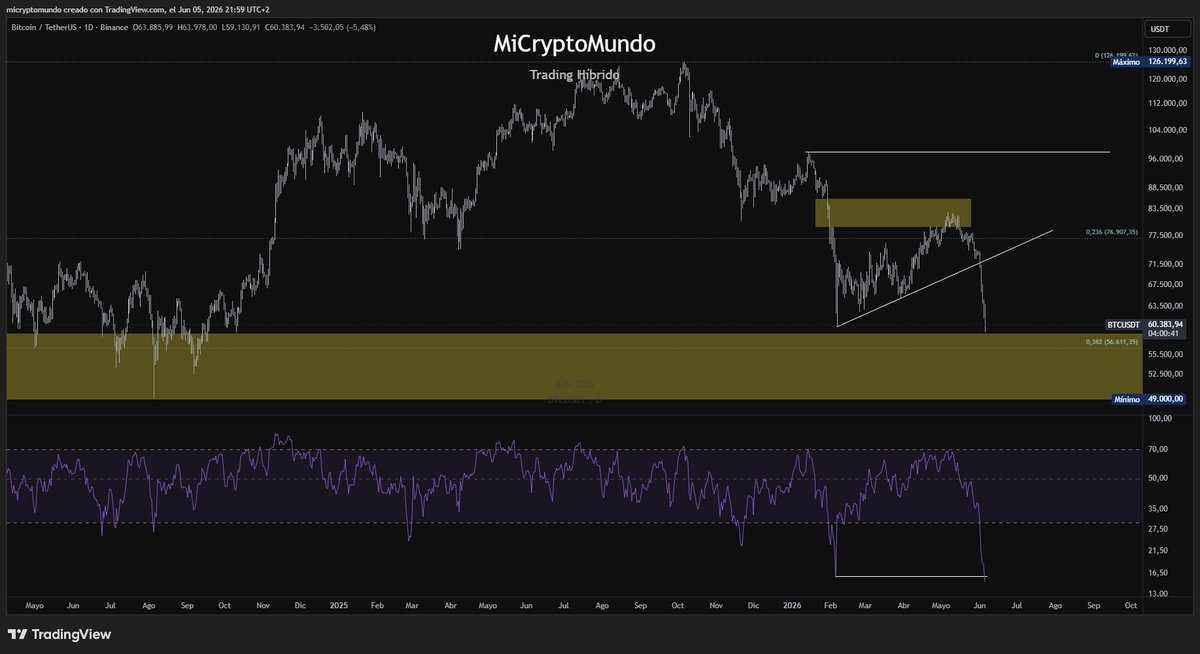The width and height of the screenshot is (1200, 654).
Task: Click the 88.500,00 price axis label
Action: [x=1166, y=187]
